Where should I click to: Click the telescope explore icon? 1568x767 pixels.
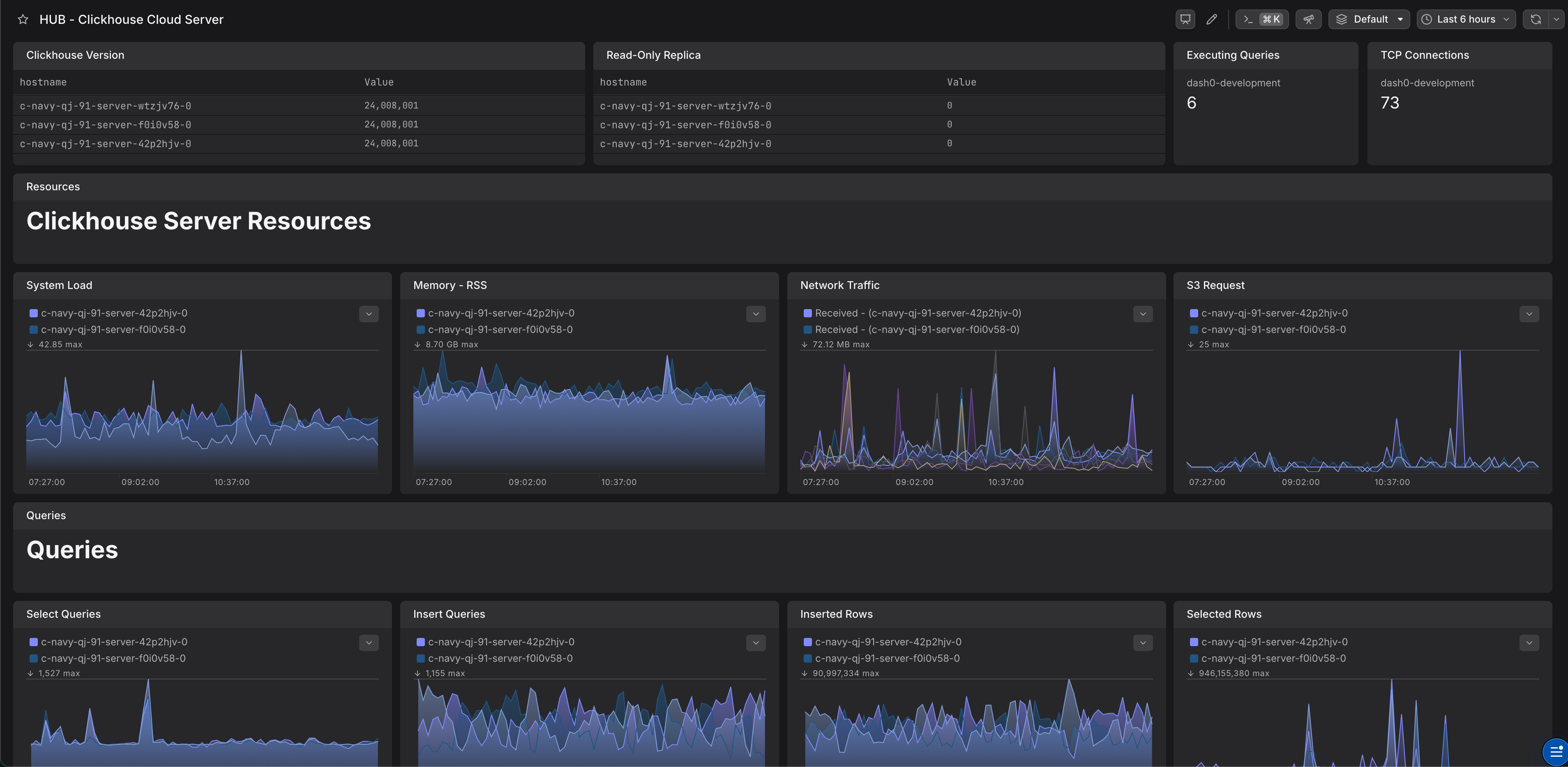pos(1308,19)
